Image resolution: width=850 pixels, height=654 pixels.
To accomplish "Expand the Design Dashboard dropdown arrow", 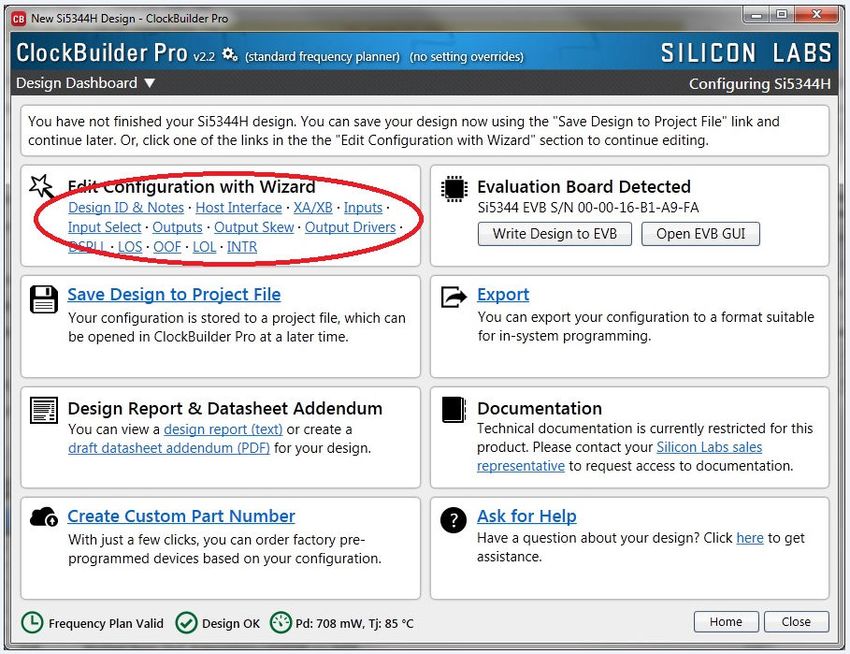I will (x=150, y=83).
